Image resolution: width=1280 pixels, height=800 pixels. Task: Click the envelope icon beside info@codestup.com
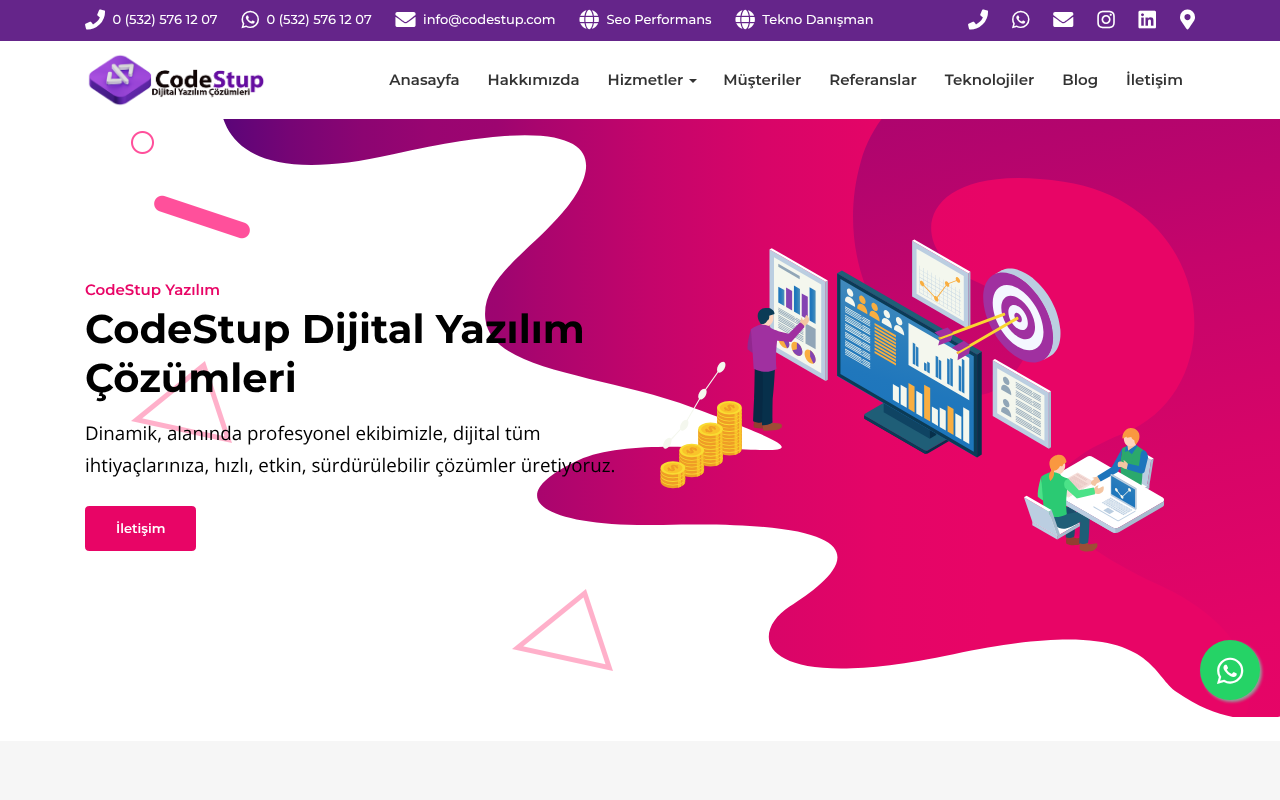click(x=405, y=20)
